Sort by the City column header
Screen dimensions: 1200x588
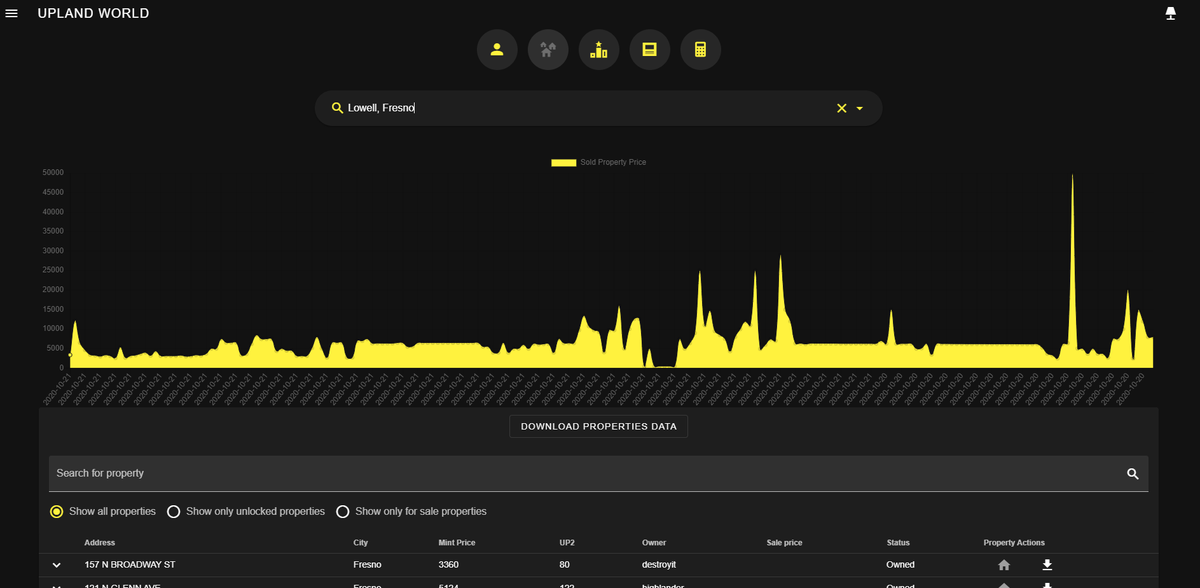tap(361, 542)
